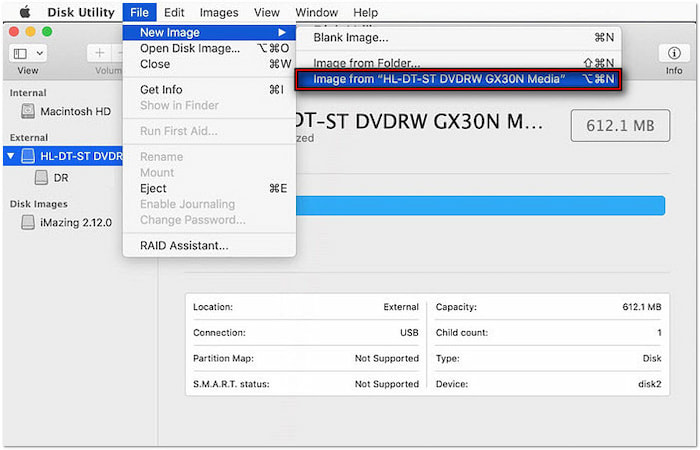Choose Image from HL-DT-ST DVDRW GX30N Media
Image resolution: width=700 pixels, height=450 pixels.
point(456,79)
